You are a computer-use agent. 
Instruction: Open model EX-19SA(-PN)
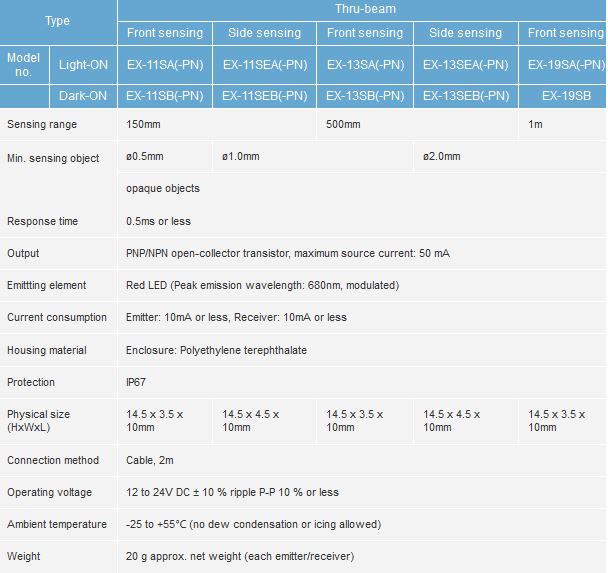565,65
